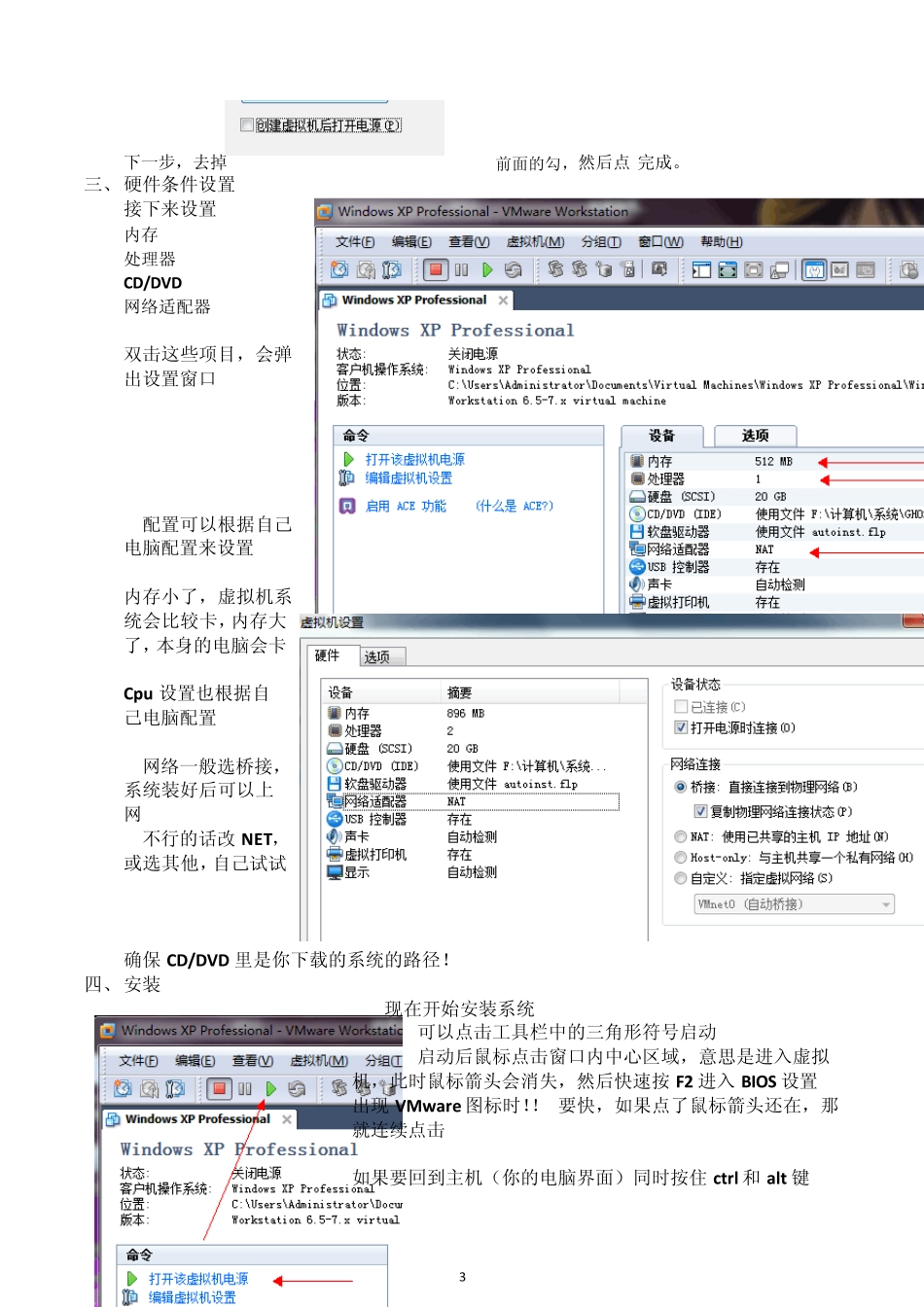The height and width of the screenshot is (1307, 924).
Task: Click the USB controller icon in settings device list
Action: point(335,819)
